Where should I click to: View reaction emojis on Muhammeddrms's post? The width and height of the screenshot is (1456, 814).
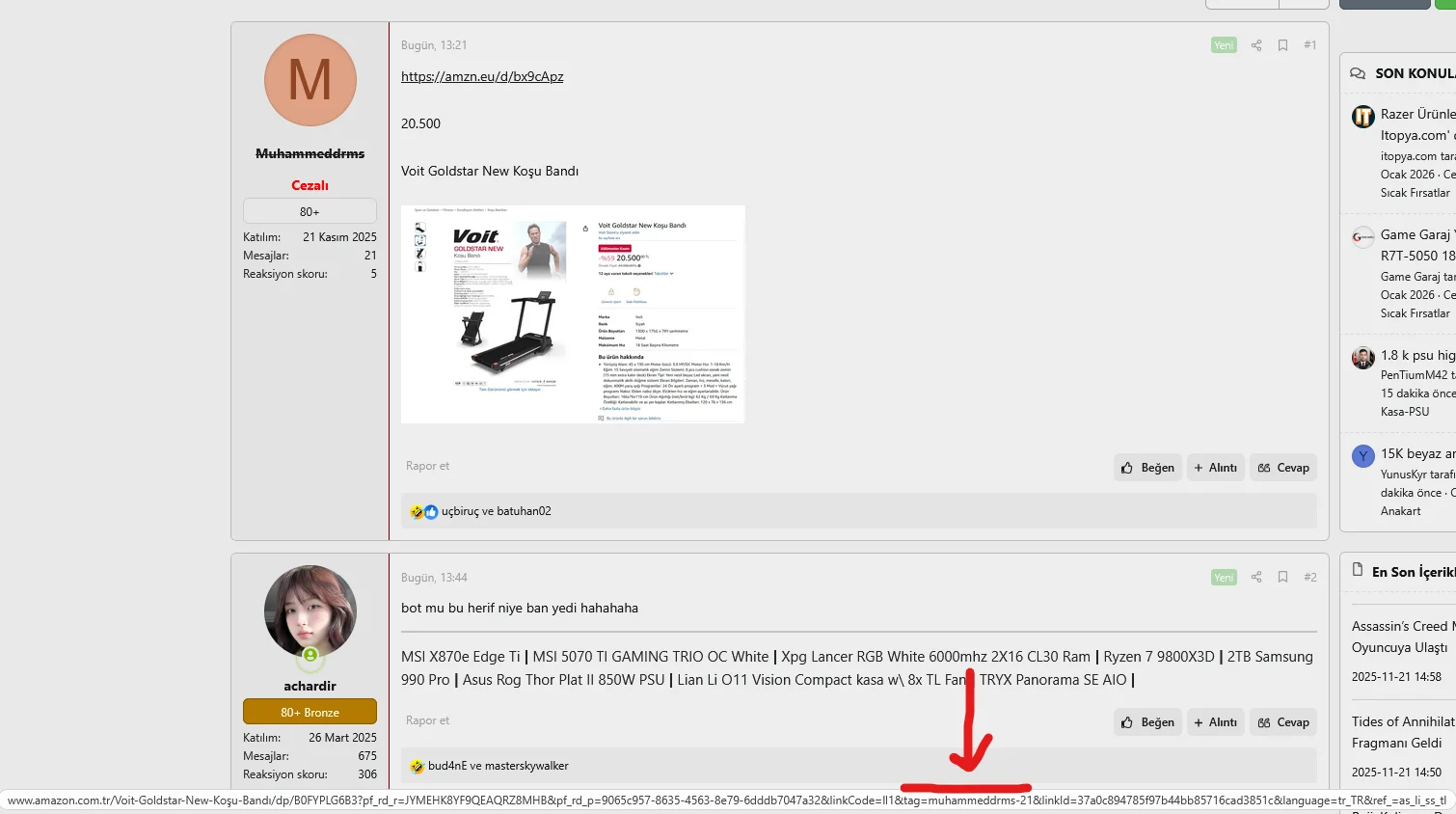tap(423, 512)
